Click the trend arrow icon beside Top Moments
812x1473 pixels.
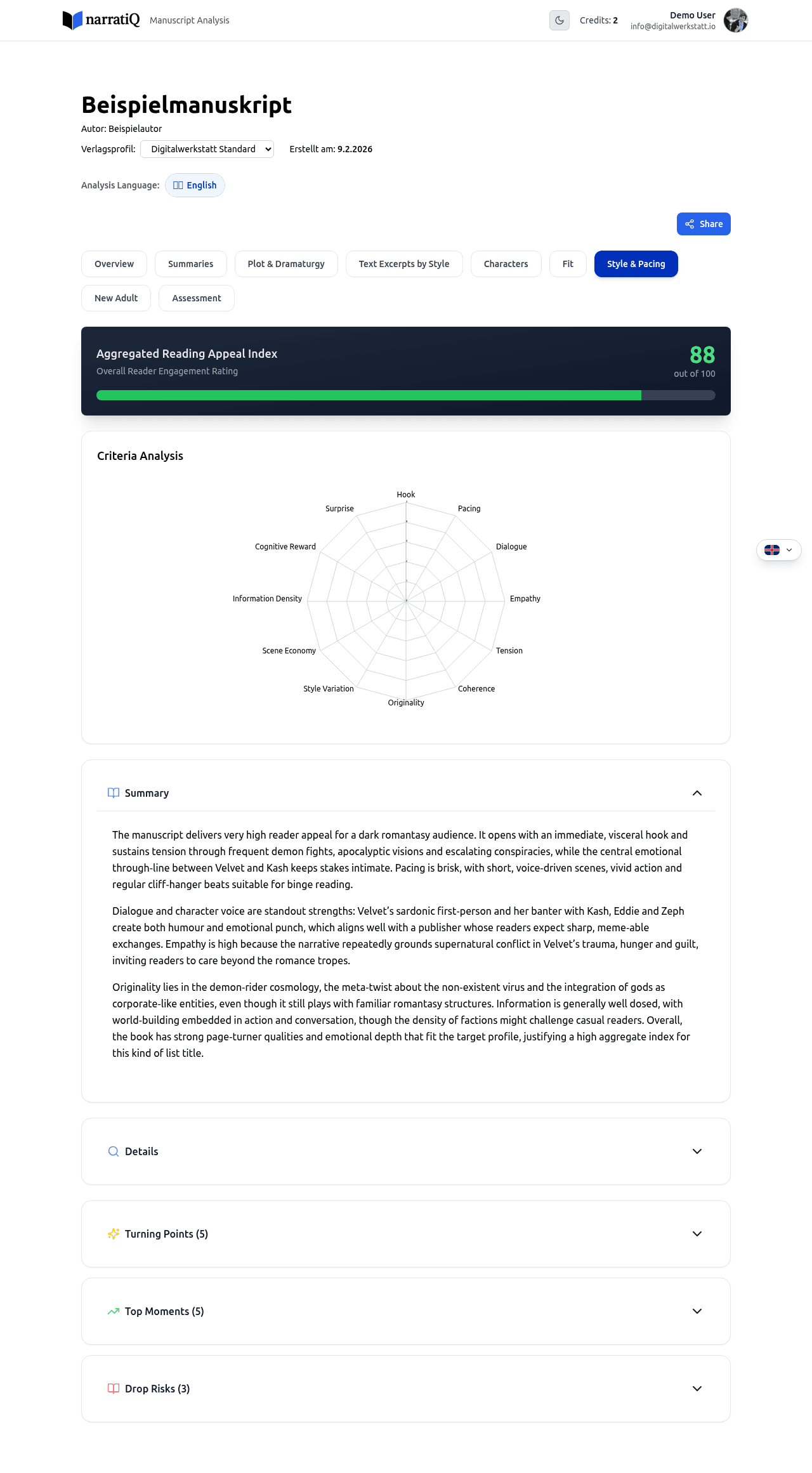pyautogui.click(x=113, y=1311)
